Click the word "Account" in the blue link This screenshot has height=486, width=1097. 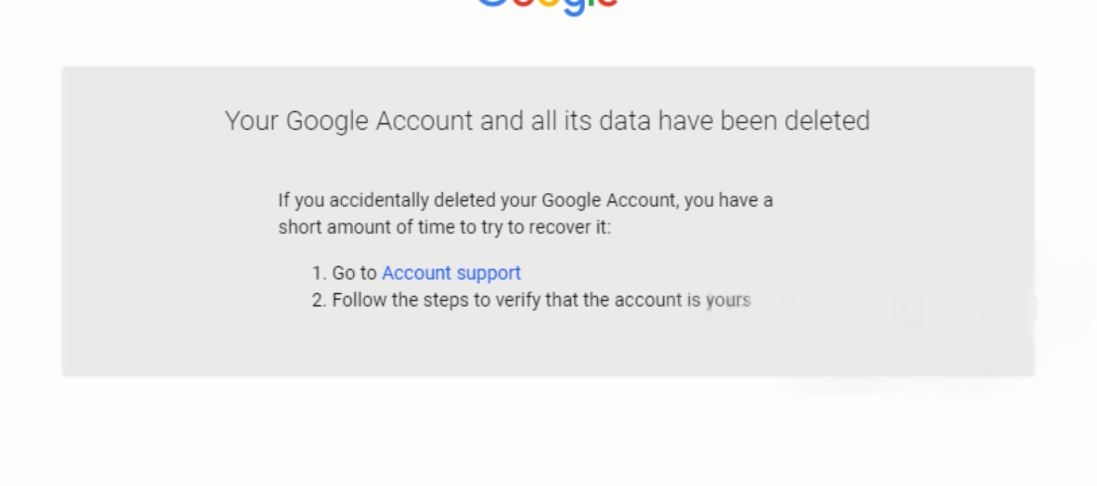(416, 273)
